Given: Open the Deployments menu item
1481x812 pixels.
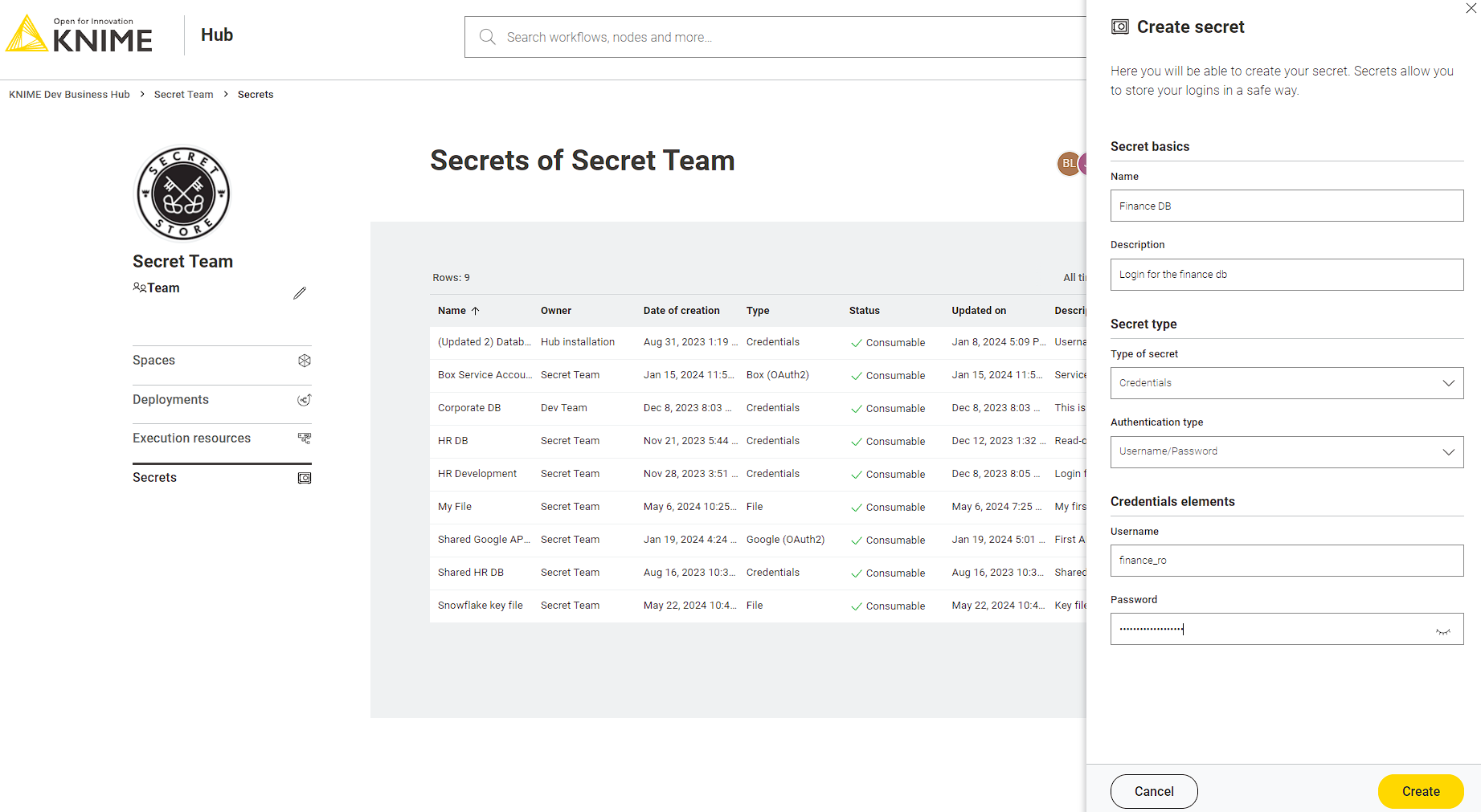Looking at the screenshot, I should 222,400.
